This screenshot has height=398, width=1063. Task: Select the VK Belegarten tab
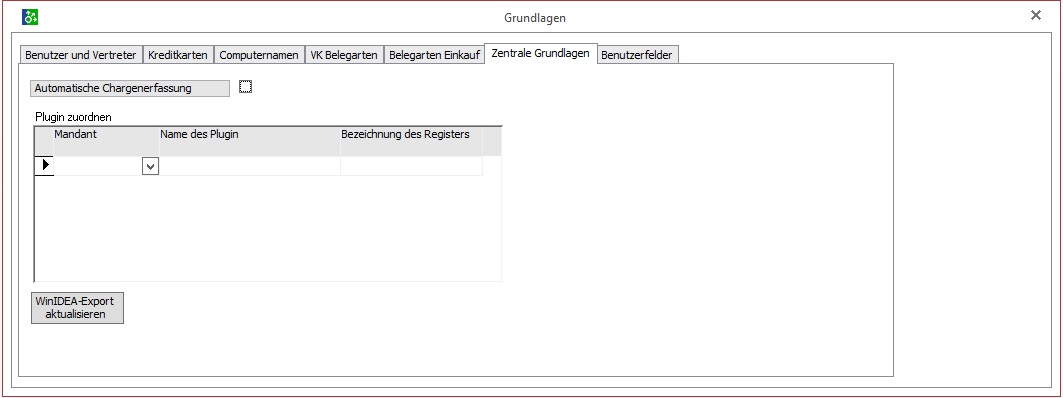[x=344, y=55]
